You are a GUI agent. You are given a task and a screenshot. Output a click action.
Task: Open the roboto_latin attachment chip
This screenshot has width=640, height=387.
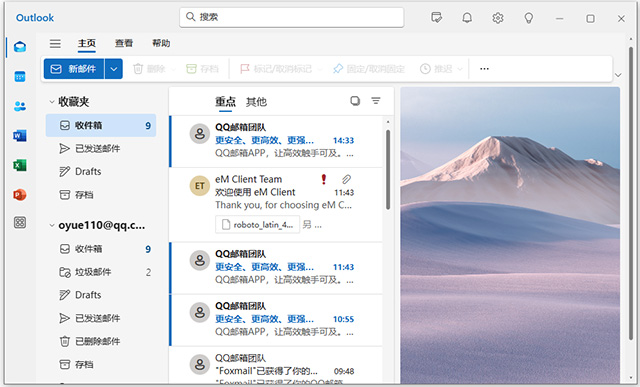tap(258, 225)
